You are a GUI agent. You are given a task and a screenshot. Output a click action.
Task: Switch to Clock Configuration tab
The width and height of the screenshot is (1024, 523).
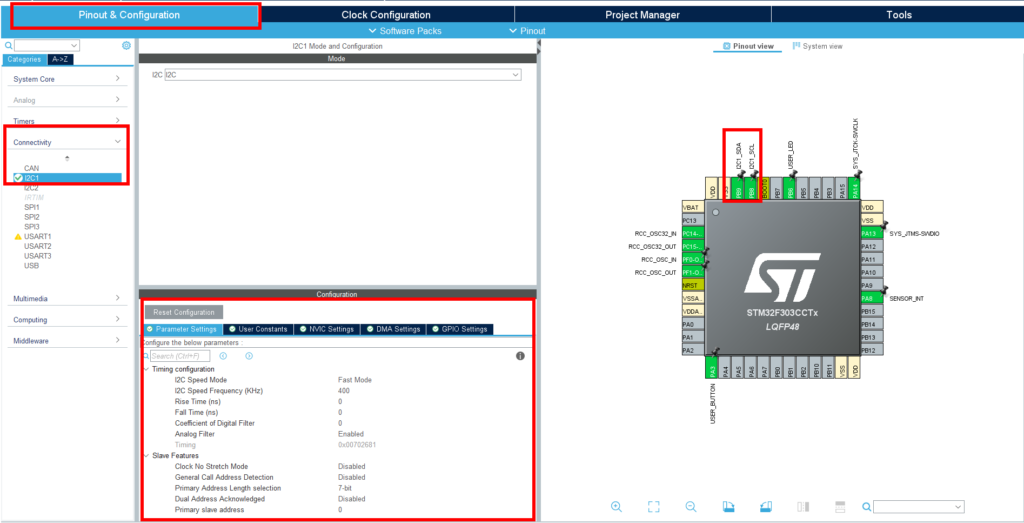click(386, 14)
